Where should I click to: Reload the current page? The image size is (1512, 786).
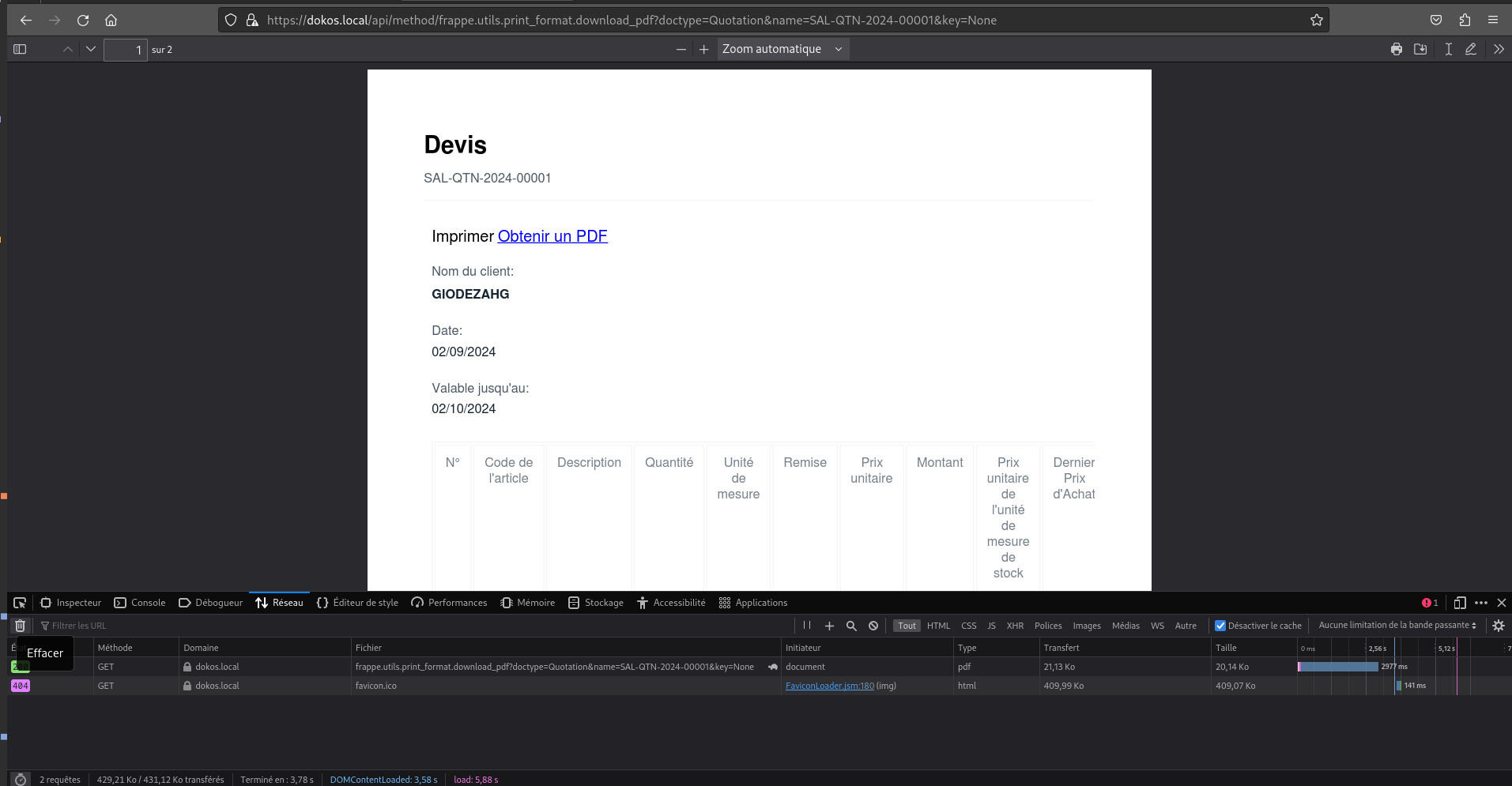point(82,21)
